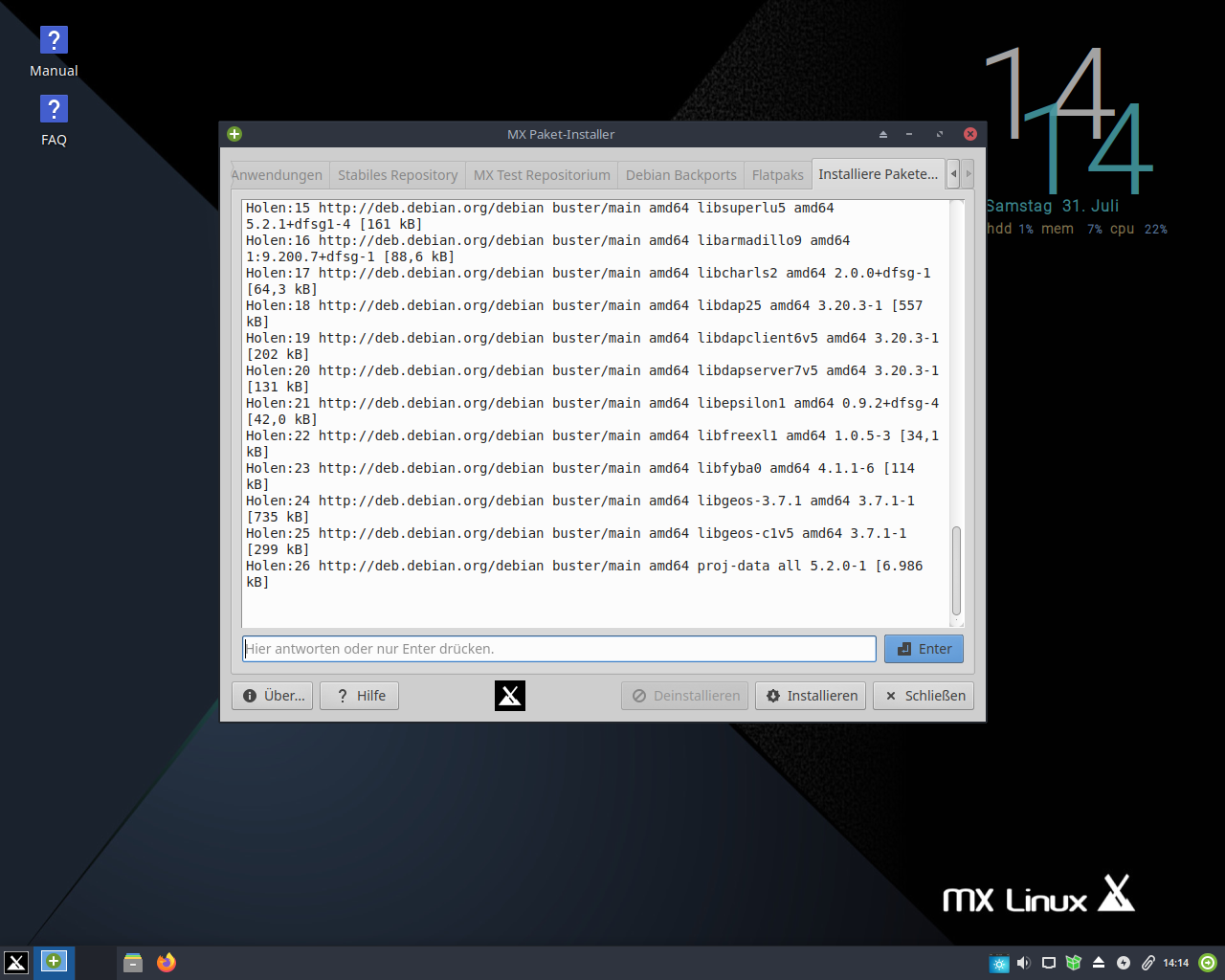Click the 'Holen:26' proj-data log line
This screenshot has width=1225, height=980.
(585, 574)
